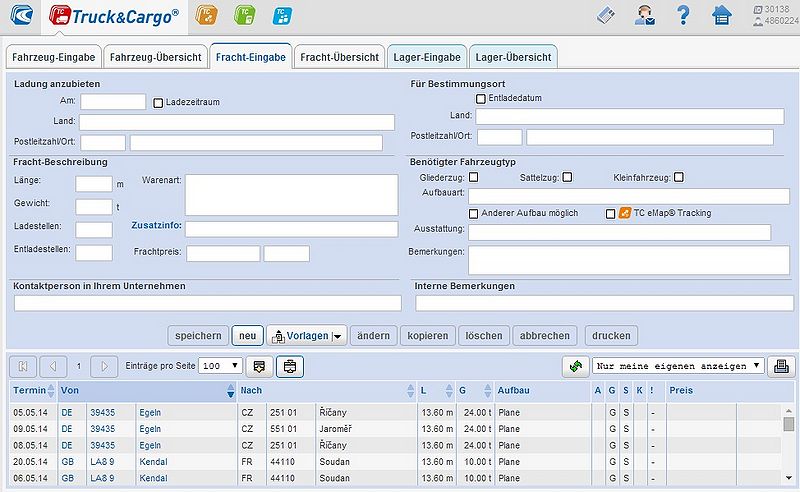
Task: Open customer support headset icon
Action: [x=644, y=16]
